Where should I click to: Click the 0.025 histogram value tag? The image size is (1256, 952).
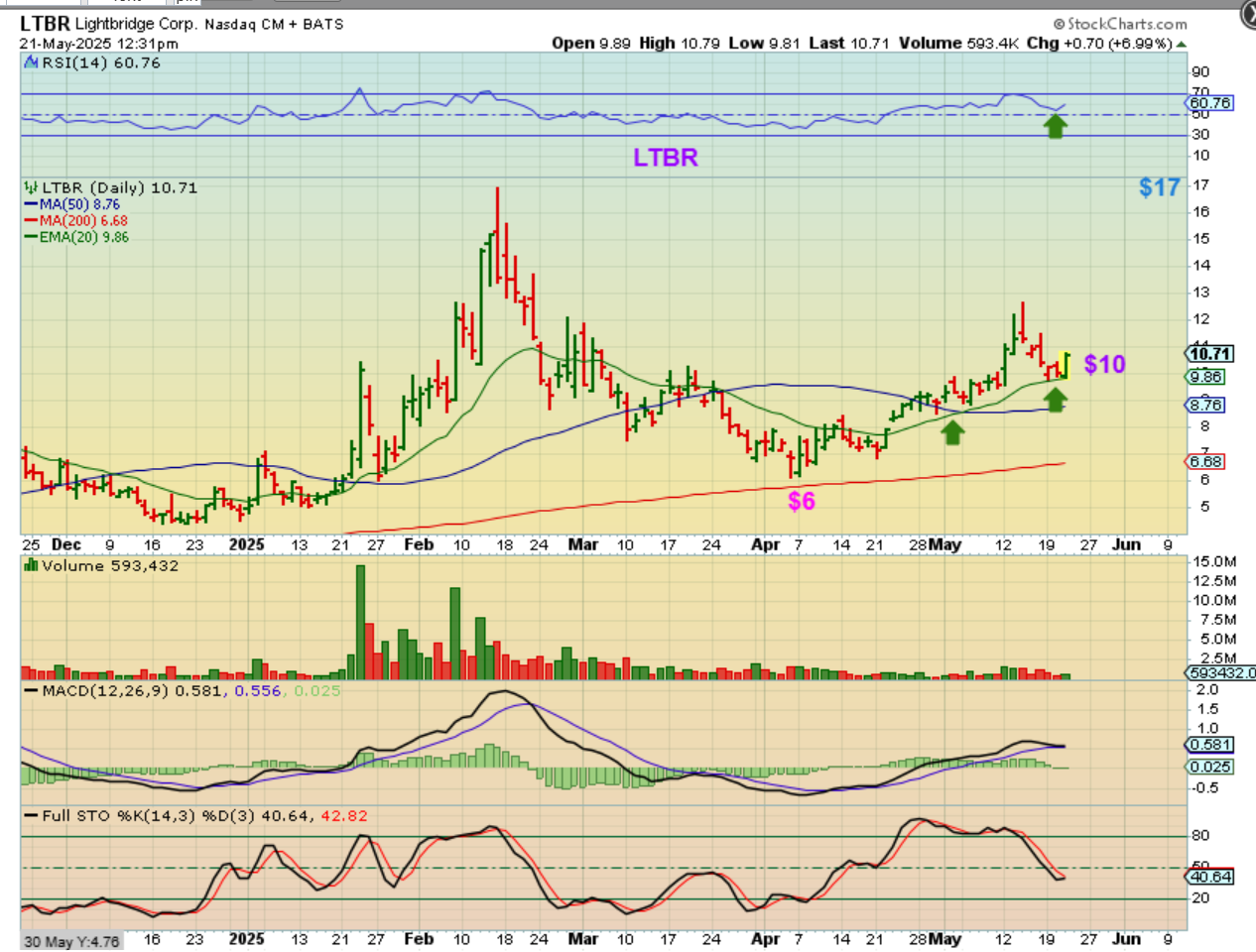click(x=1209, y=767)
